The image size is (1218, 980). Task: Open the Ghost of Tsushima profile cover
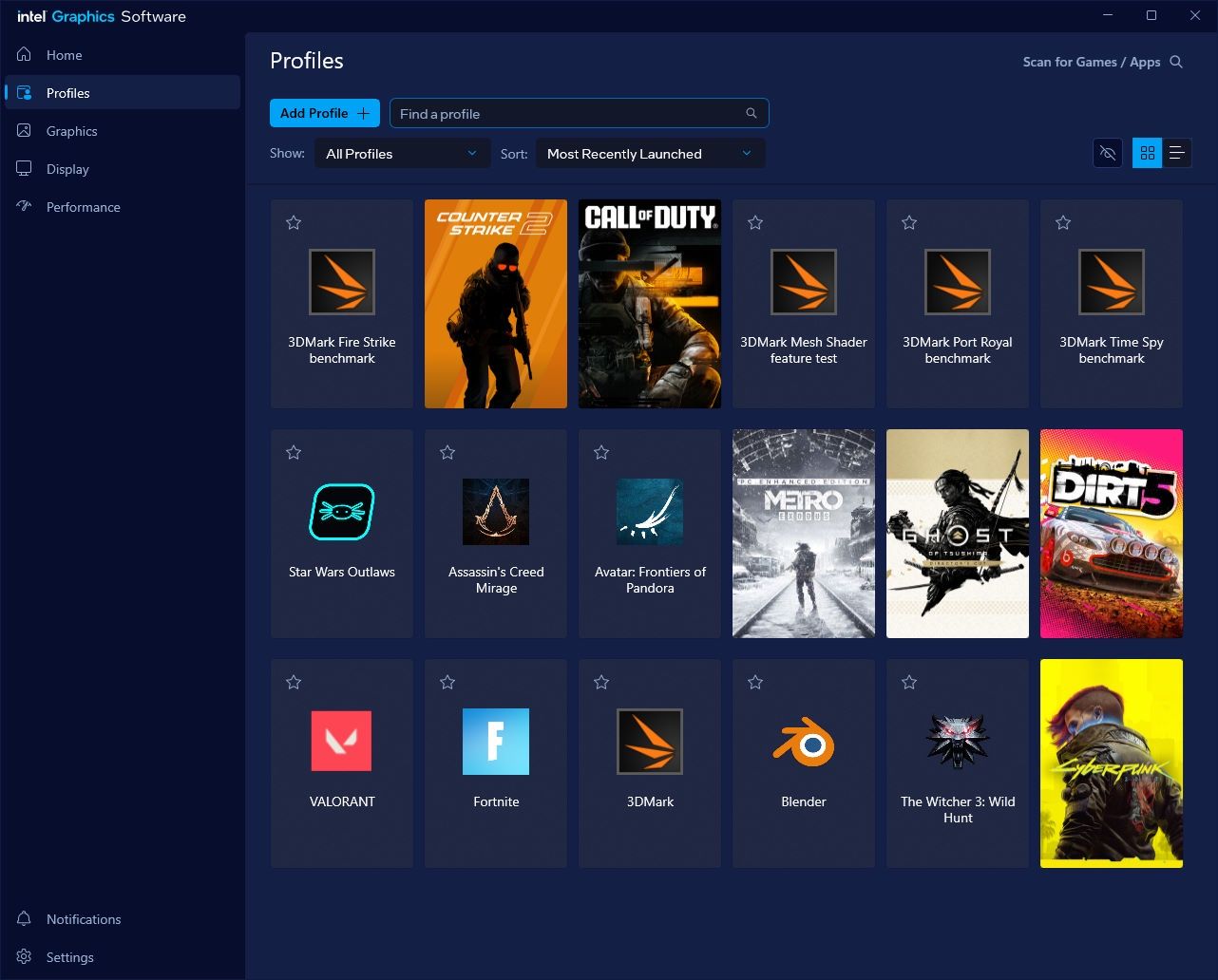click(x=958, y=534)
